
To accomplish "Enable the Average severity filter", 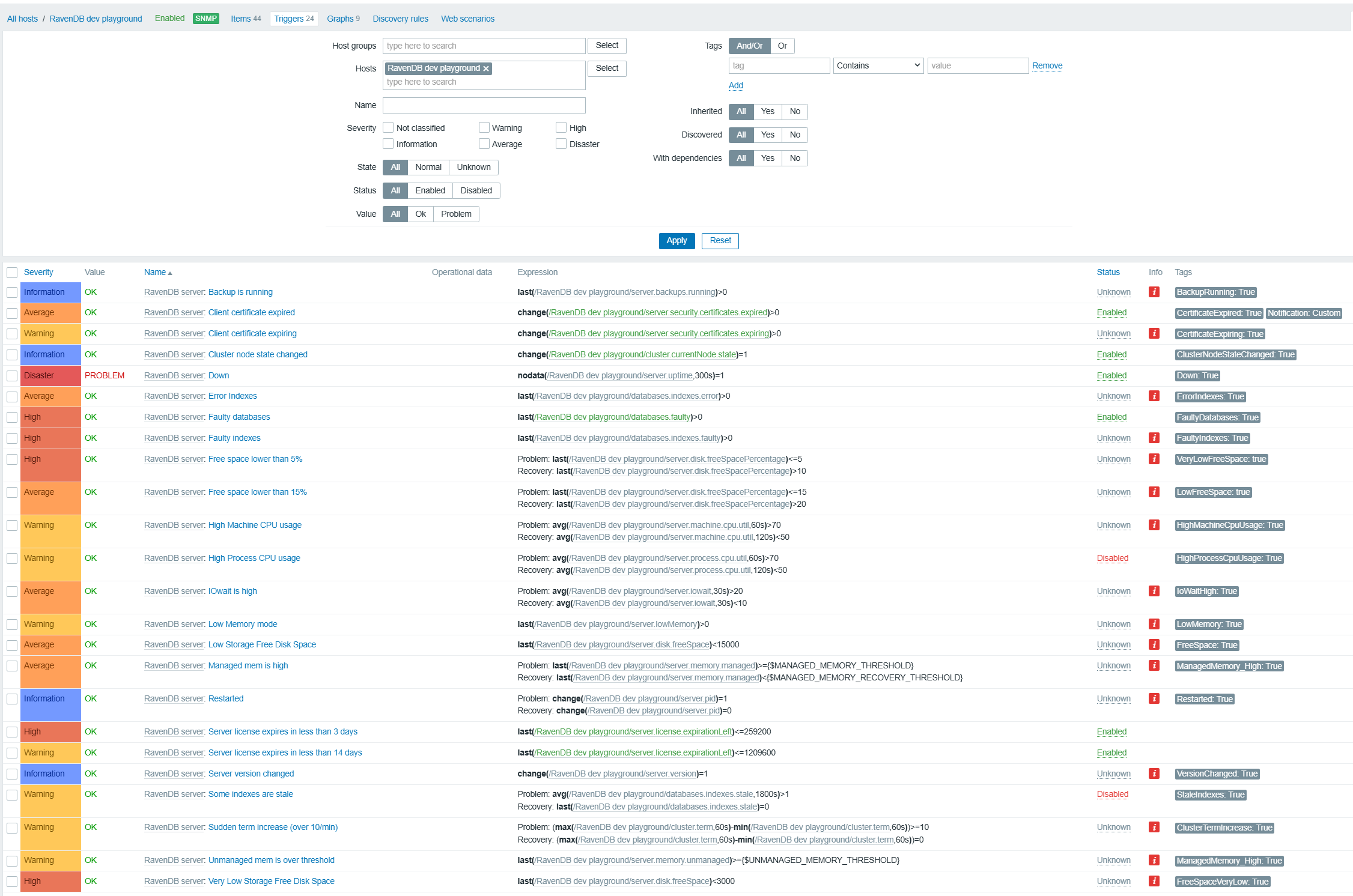I will pos(484,144).
